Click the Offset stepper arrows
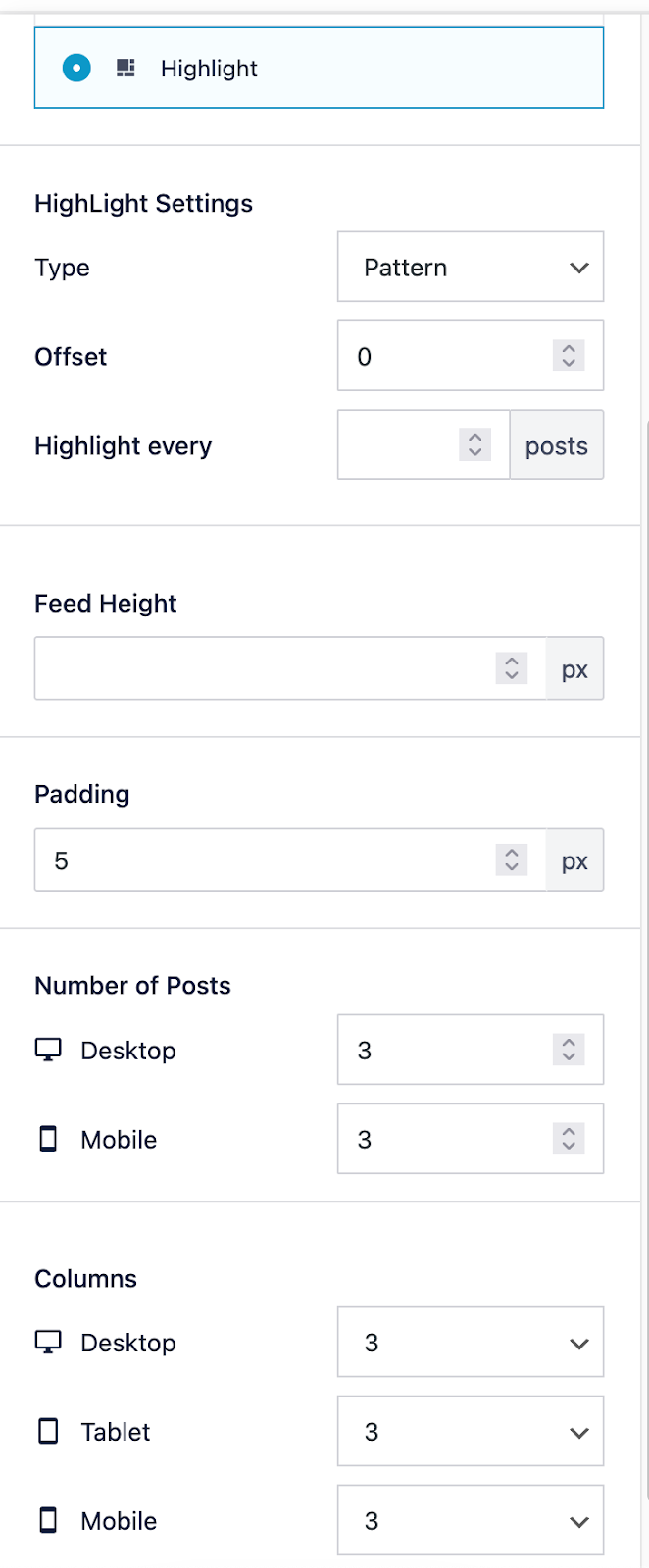The image size is (649, 1568). click(569, 356)
